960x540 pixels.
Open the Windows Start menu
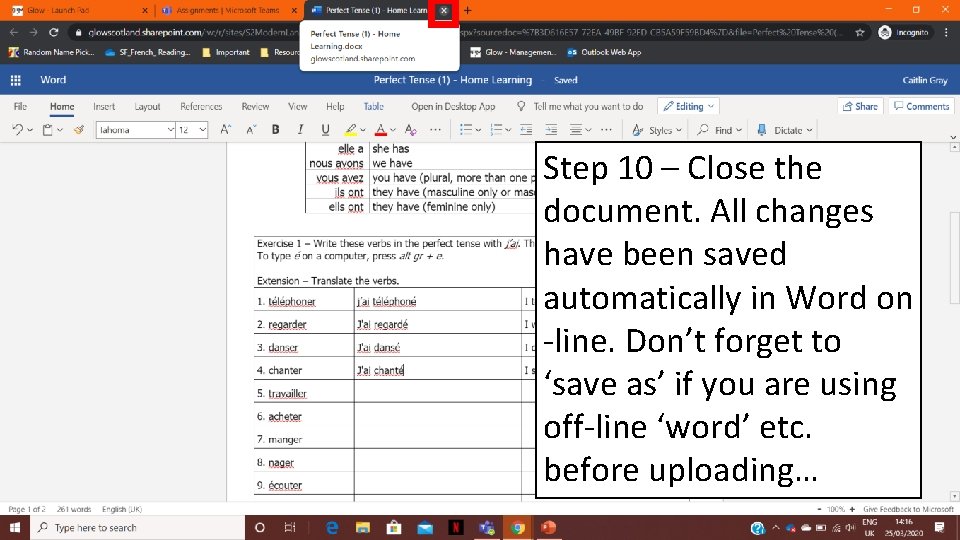coord(15,528)
